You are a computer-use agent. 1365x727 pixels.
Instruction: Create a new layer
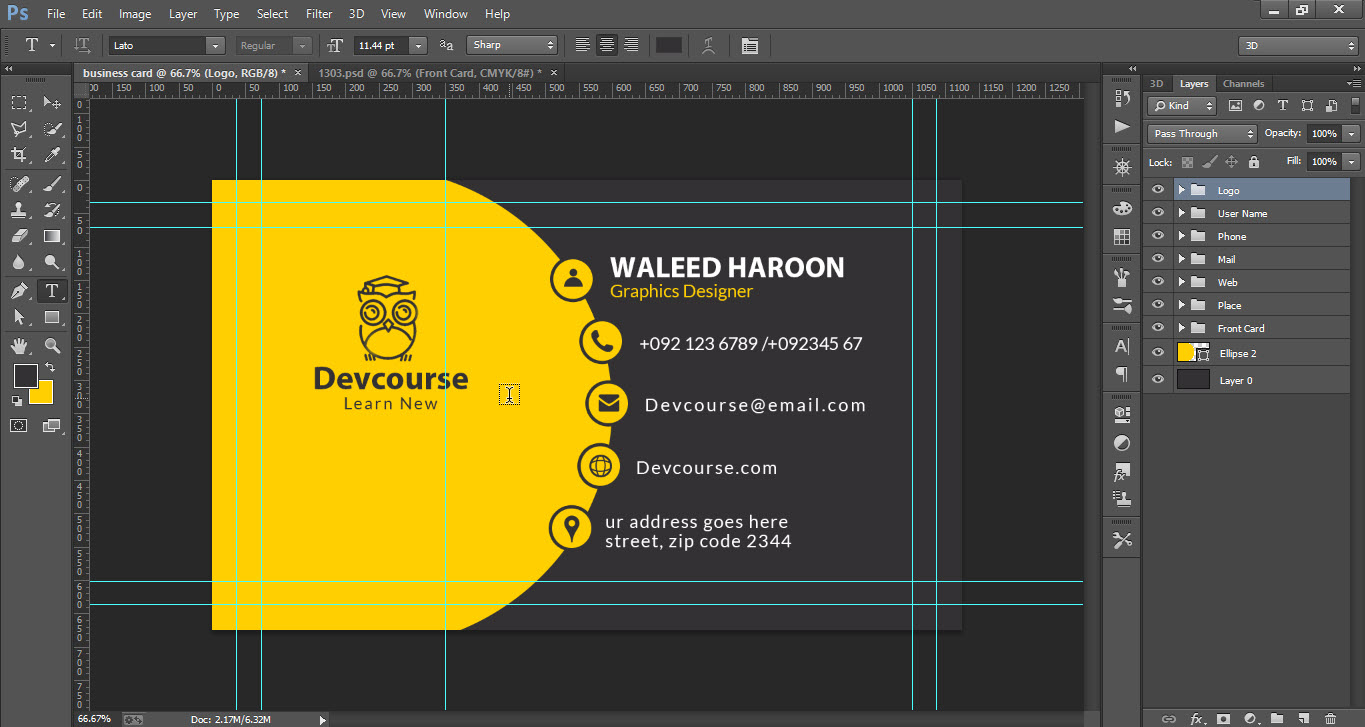[x=1303, y=718]
